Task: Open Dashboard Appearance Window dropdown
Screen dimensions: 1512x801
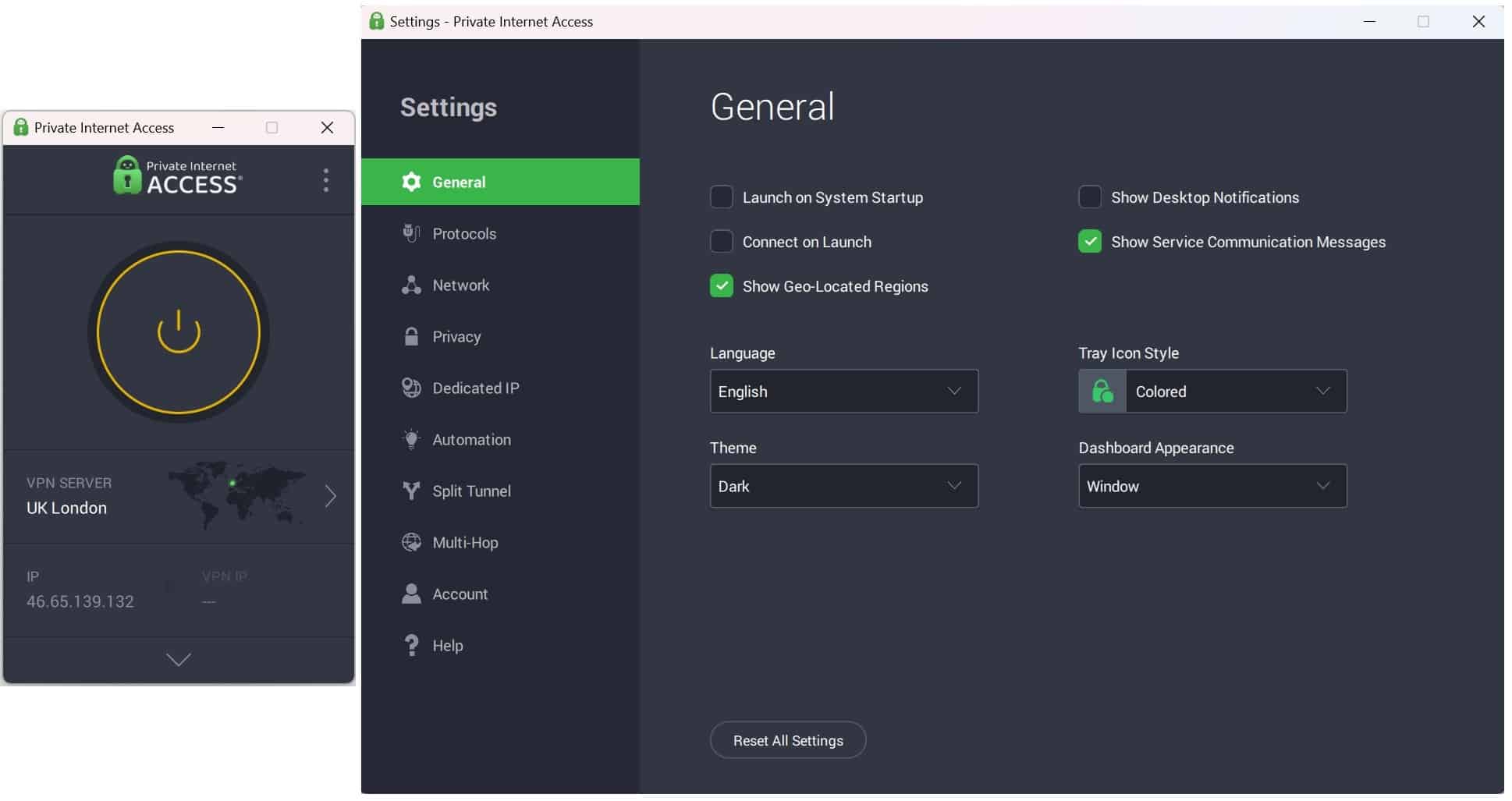Action: [x=1212, y=486]
